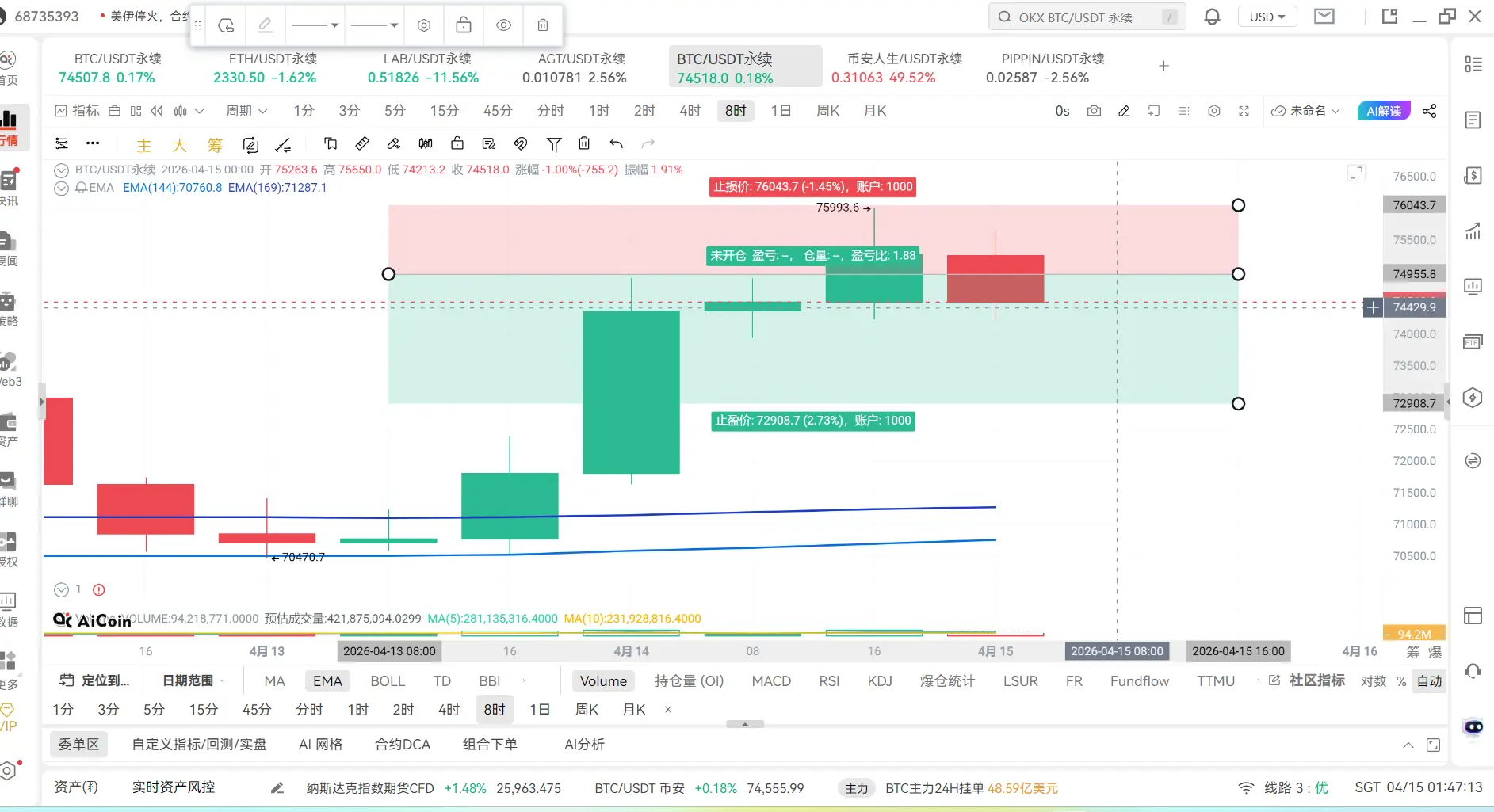The width and height of the screenshot is (1494, 812).
Task: Click the 止盈价 72908.7 label
Action: coord(813,421)
